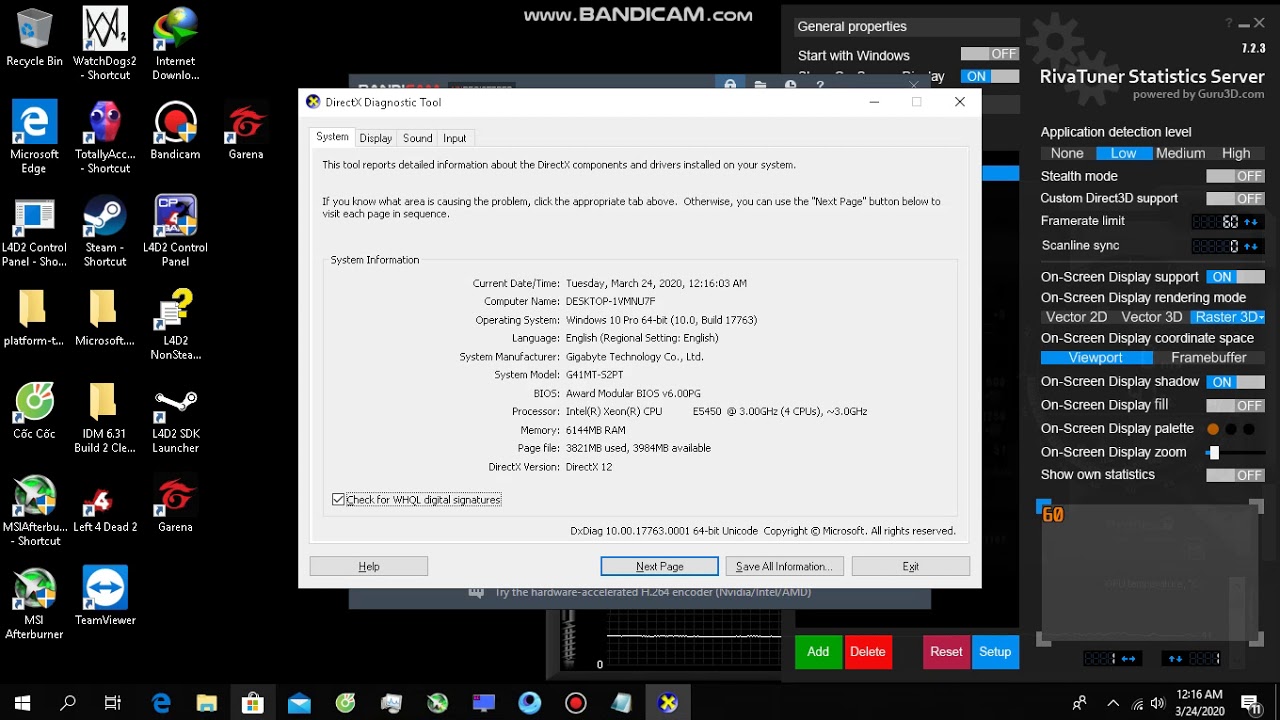Click the blue Setup button
Image resolution: width=1280 pixels, height=720 pixels.
coord(995,652)
